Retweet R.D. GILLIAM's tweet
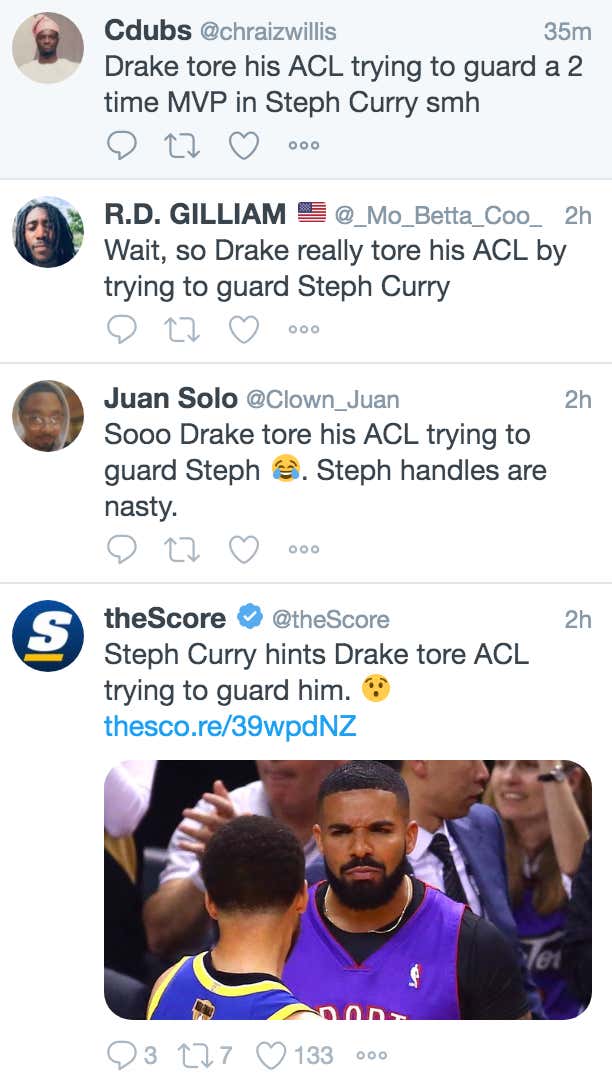This screenshot has width=612, height=1074. 183,329
